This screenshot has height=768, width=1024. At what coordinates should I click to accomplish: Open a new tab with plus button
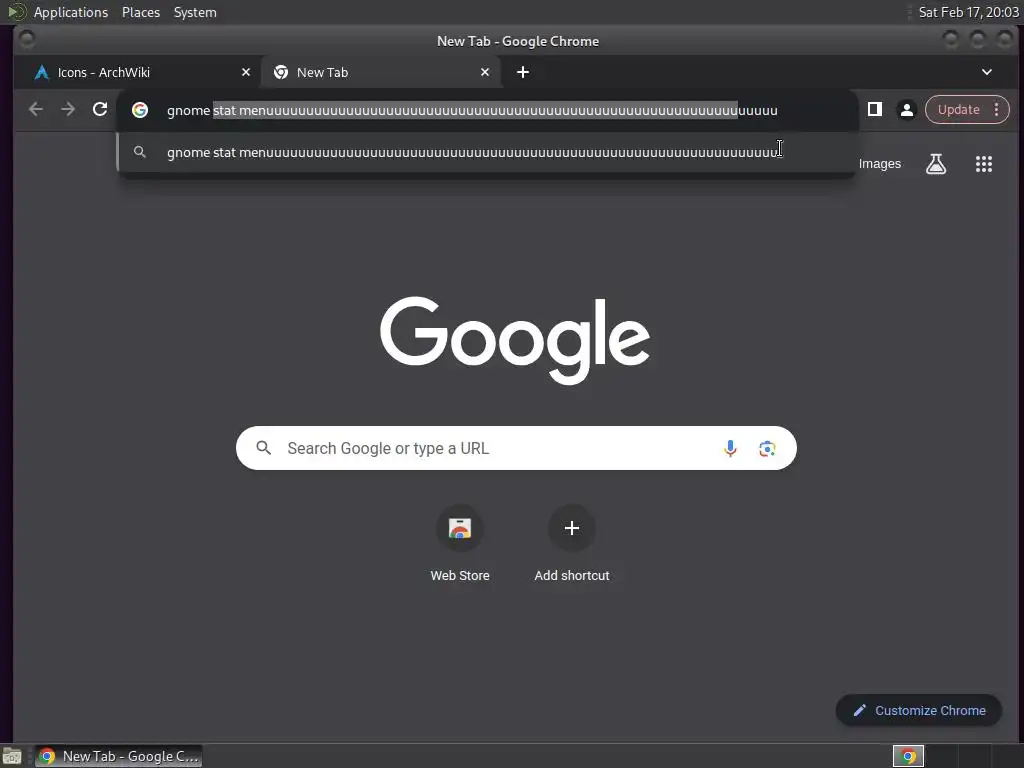tap(522, 72)
